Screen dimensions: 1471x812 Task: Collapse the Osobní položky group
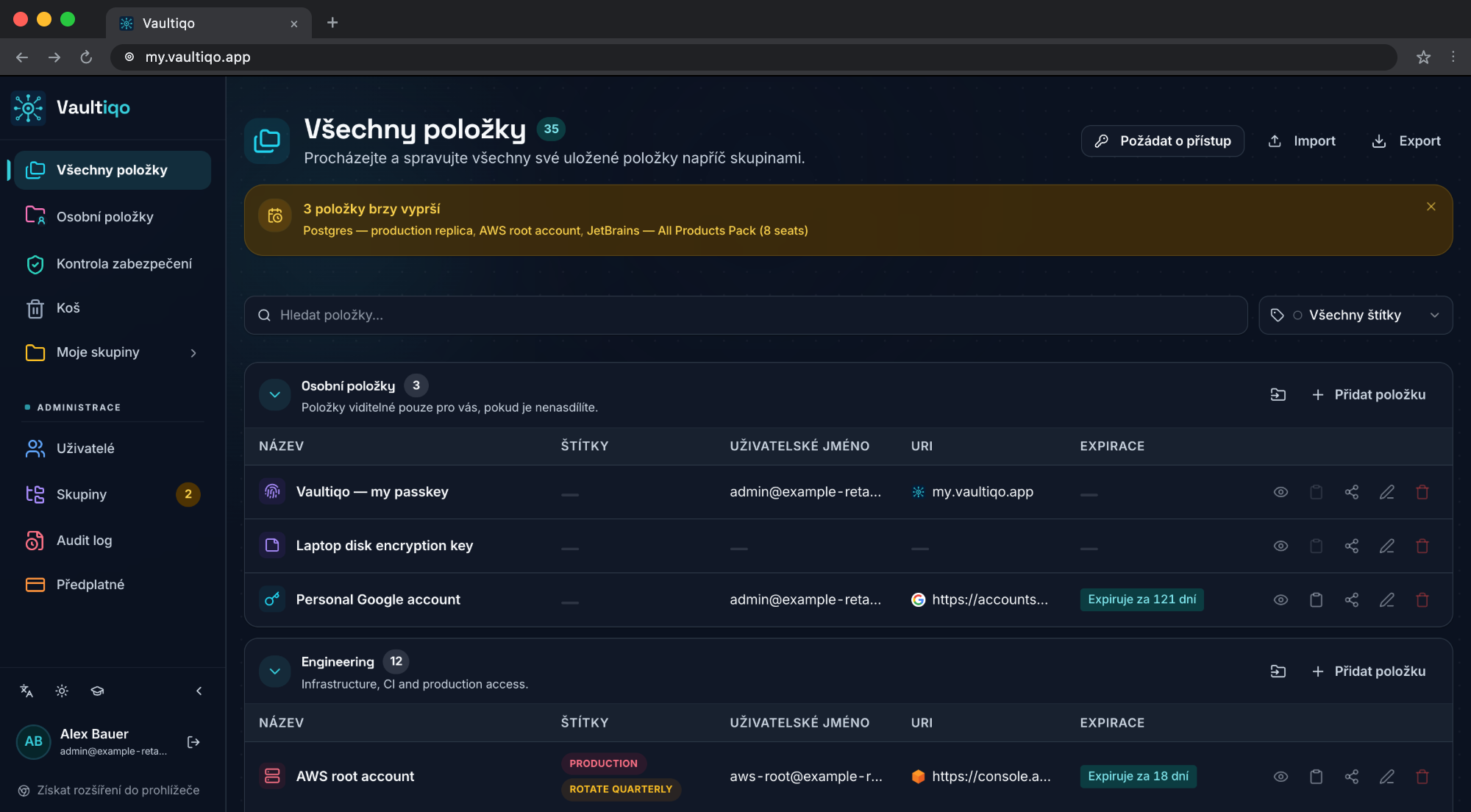[274, 395]
